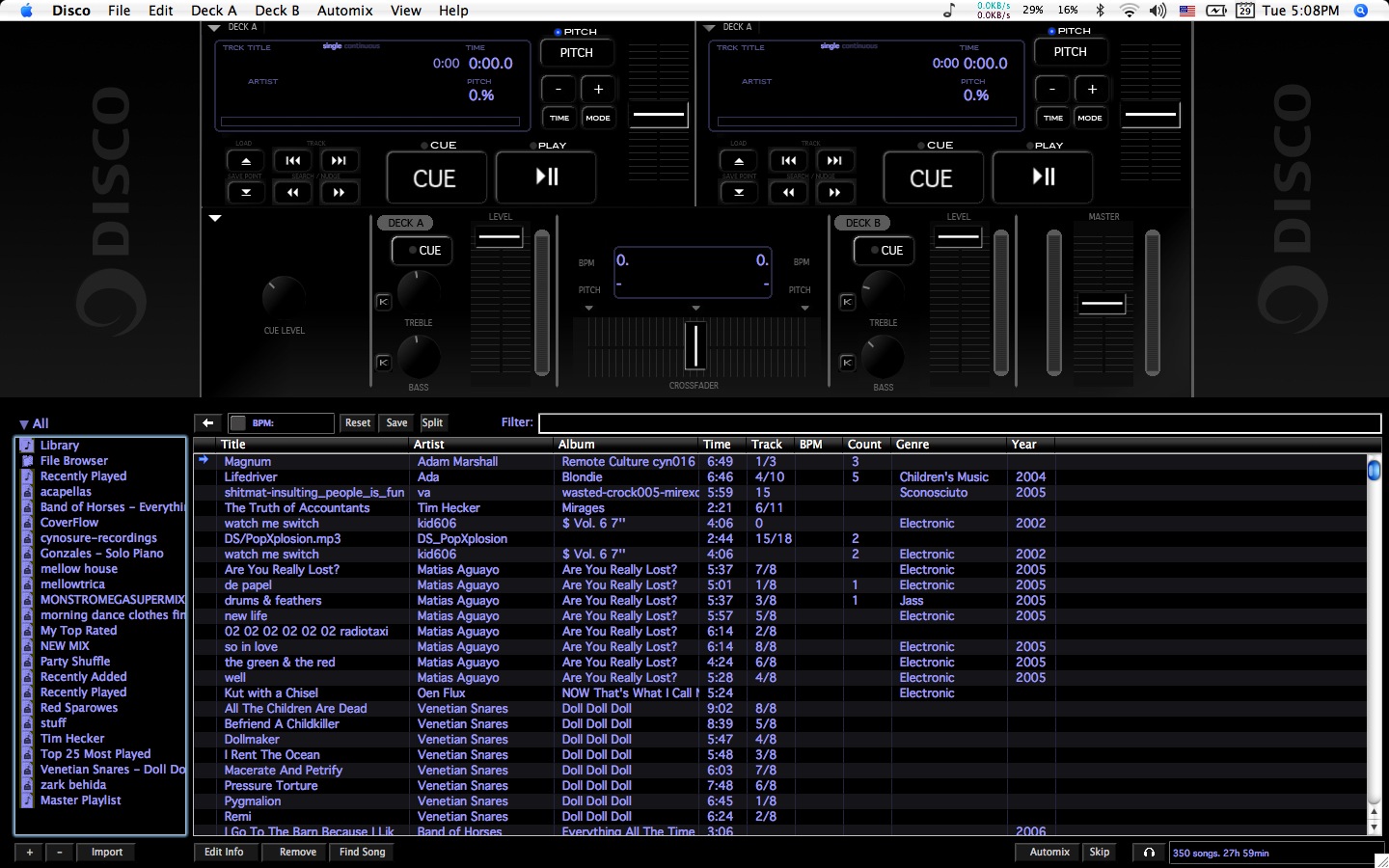
Task: Select the Library icon in the sidebar
Action: pyautogui.click(x=29, y=445)
